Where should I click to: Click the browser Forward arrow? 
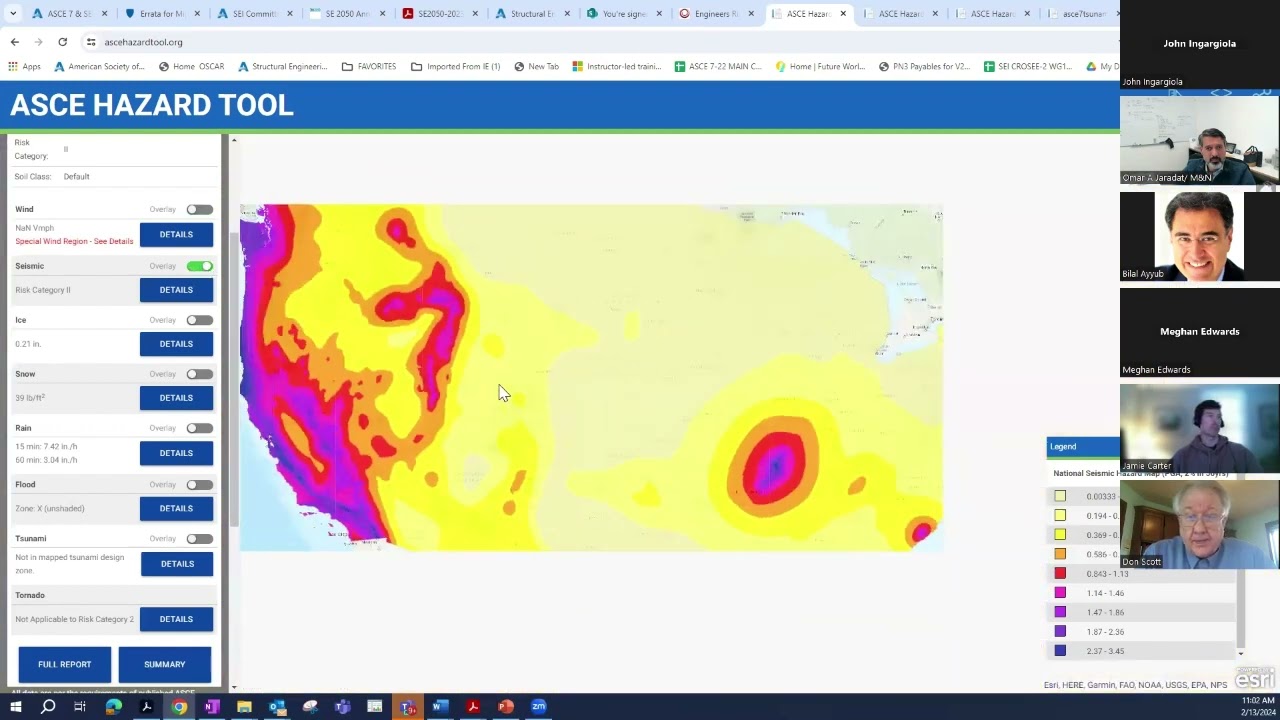tap(38, 42)
